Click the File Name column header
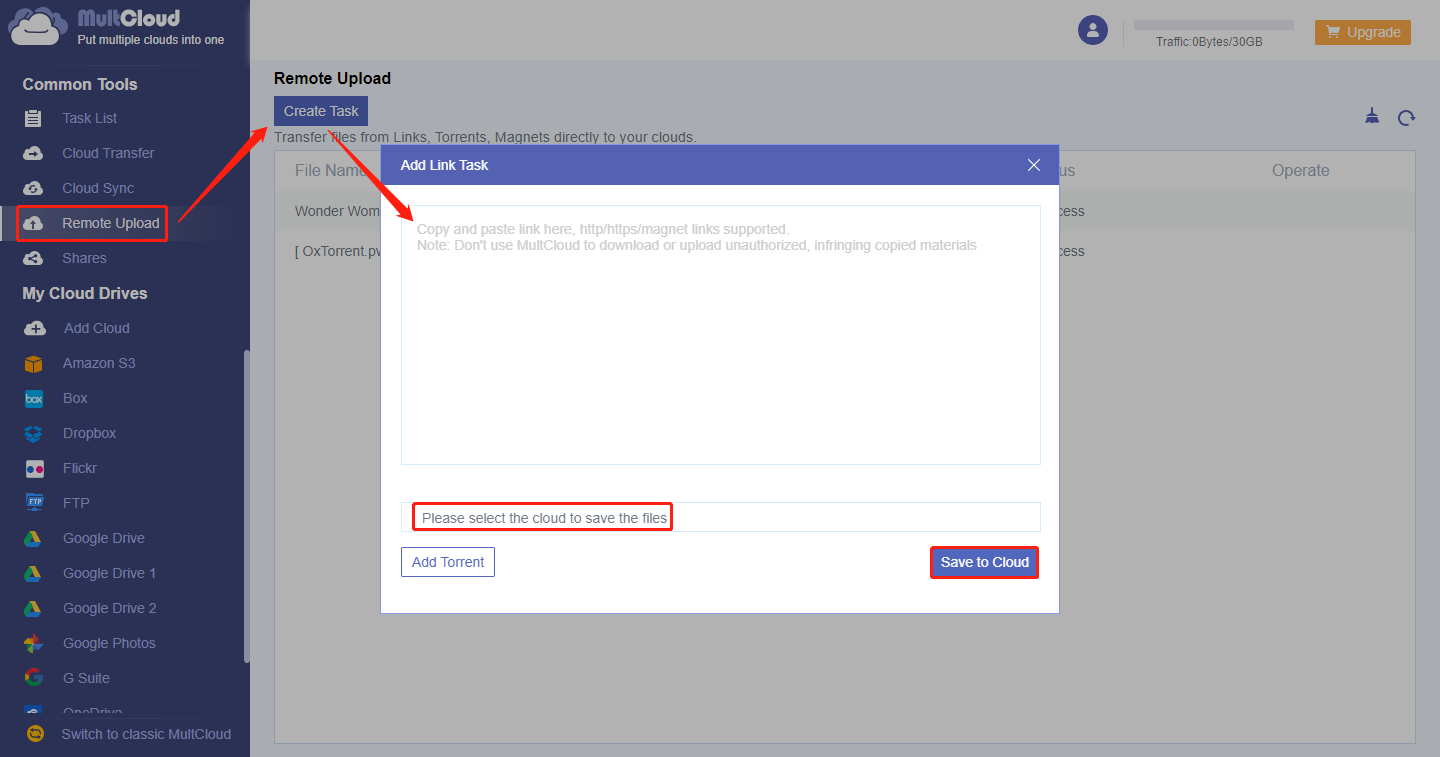 coord(330,170)
